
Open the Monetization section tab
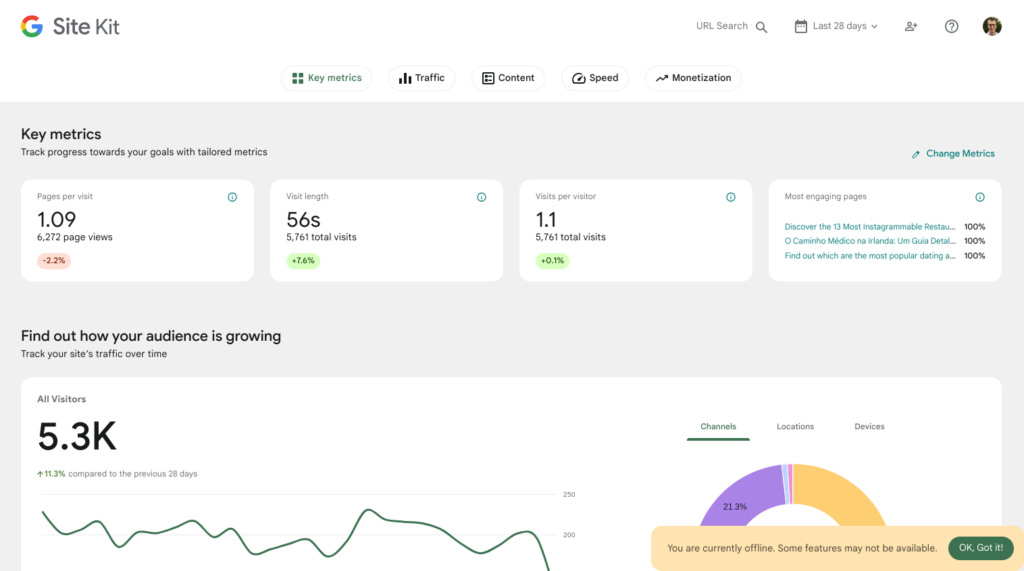(x=693, y=78)
